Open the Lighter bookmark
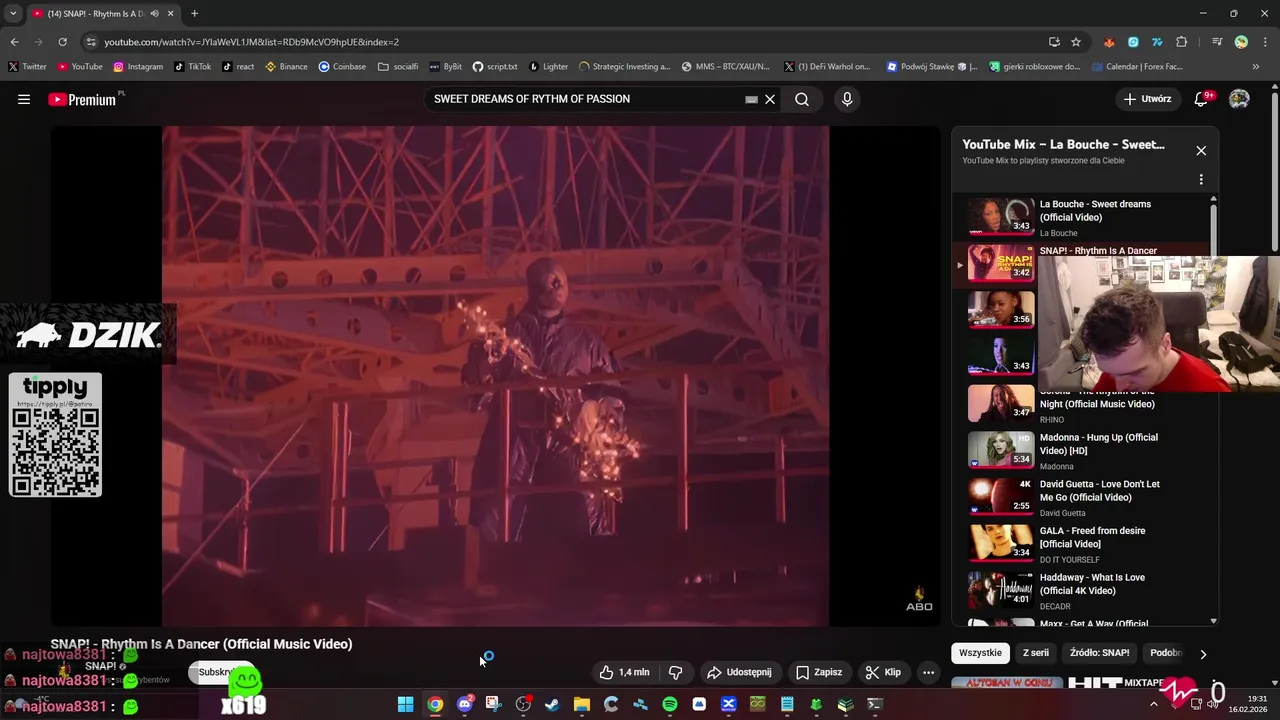Image resolution: width=1280 pixels, height=720 pixels. [548, 67]
